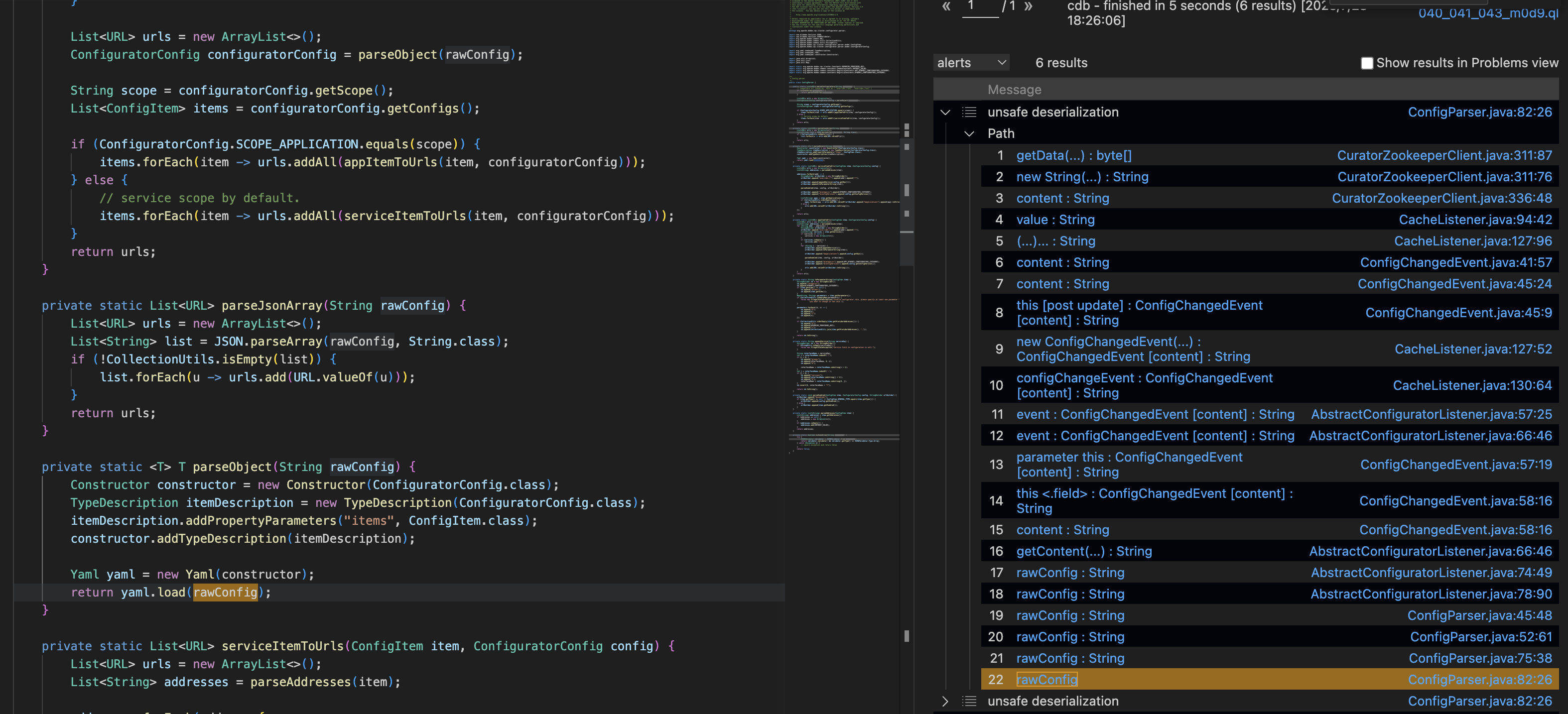Click highlighted rawConfig in yaml.load call
This screenshot has width=1568, height=714.
pos(225,592)
